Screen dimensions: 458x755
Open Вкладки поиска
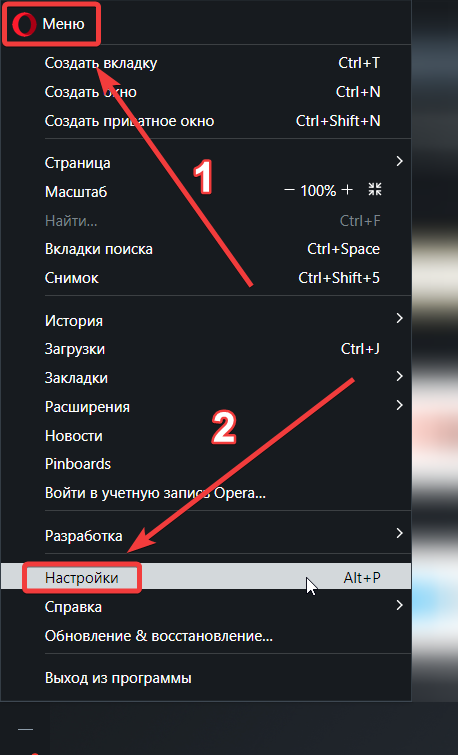coord(206,249)
